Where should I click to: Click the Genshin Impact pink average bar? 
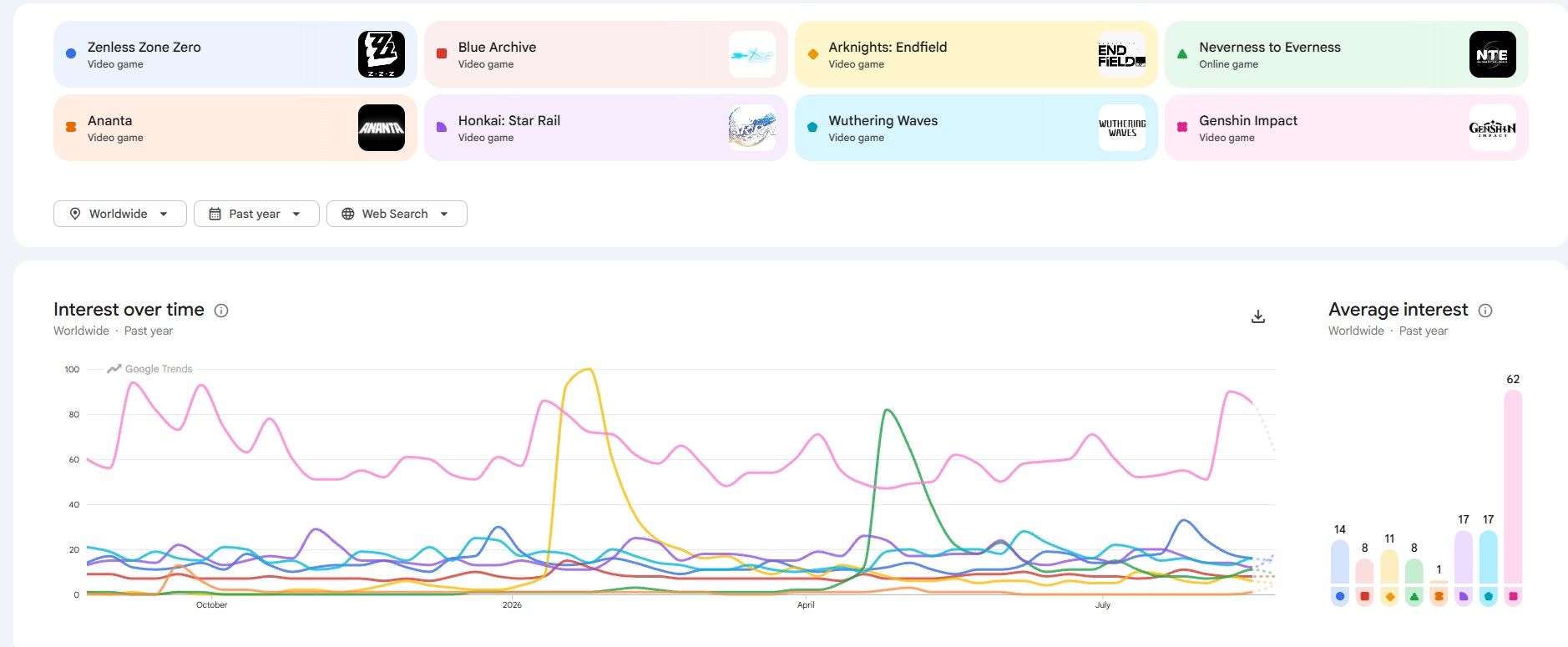pos(1513,487)
